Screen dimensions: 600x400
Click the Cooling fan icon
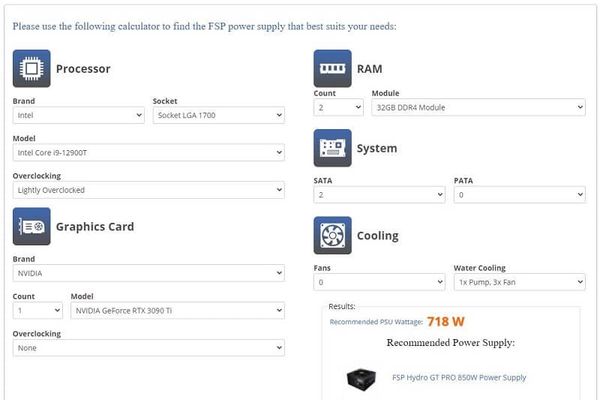point(332,236)
